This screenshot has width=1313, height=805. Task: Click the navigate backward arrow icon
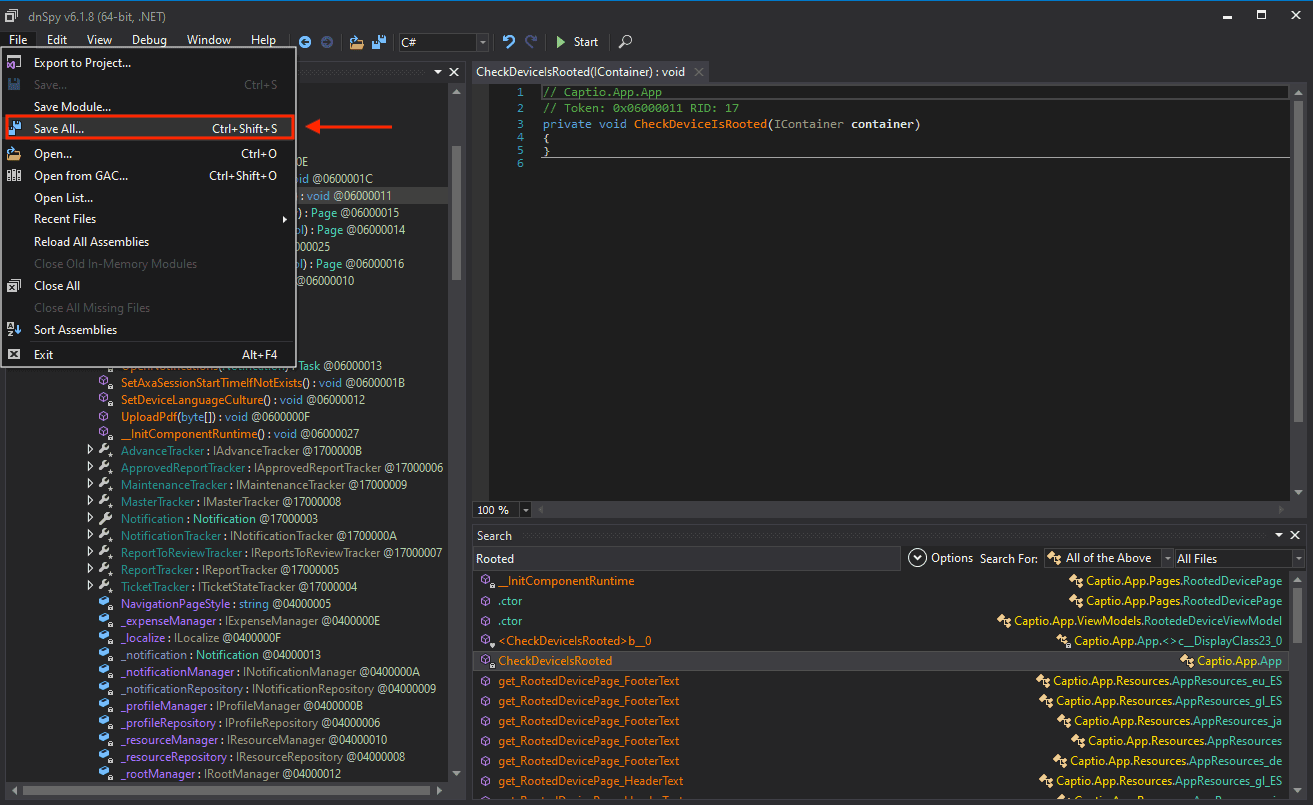click(305, 42)
